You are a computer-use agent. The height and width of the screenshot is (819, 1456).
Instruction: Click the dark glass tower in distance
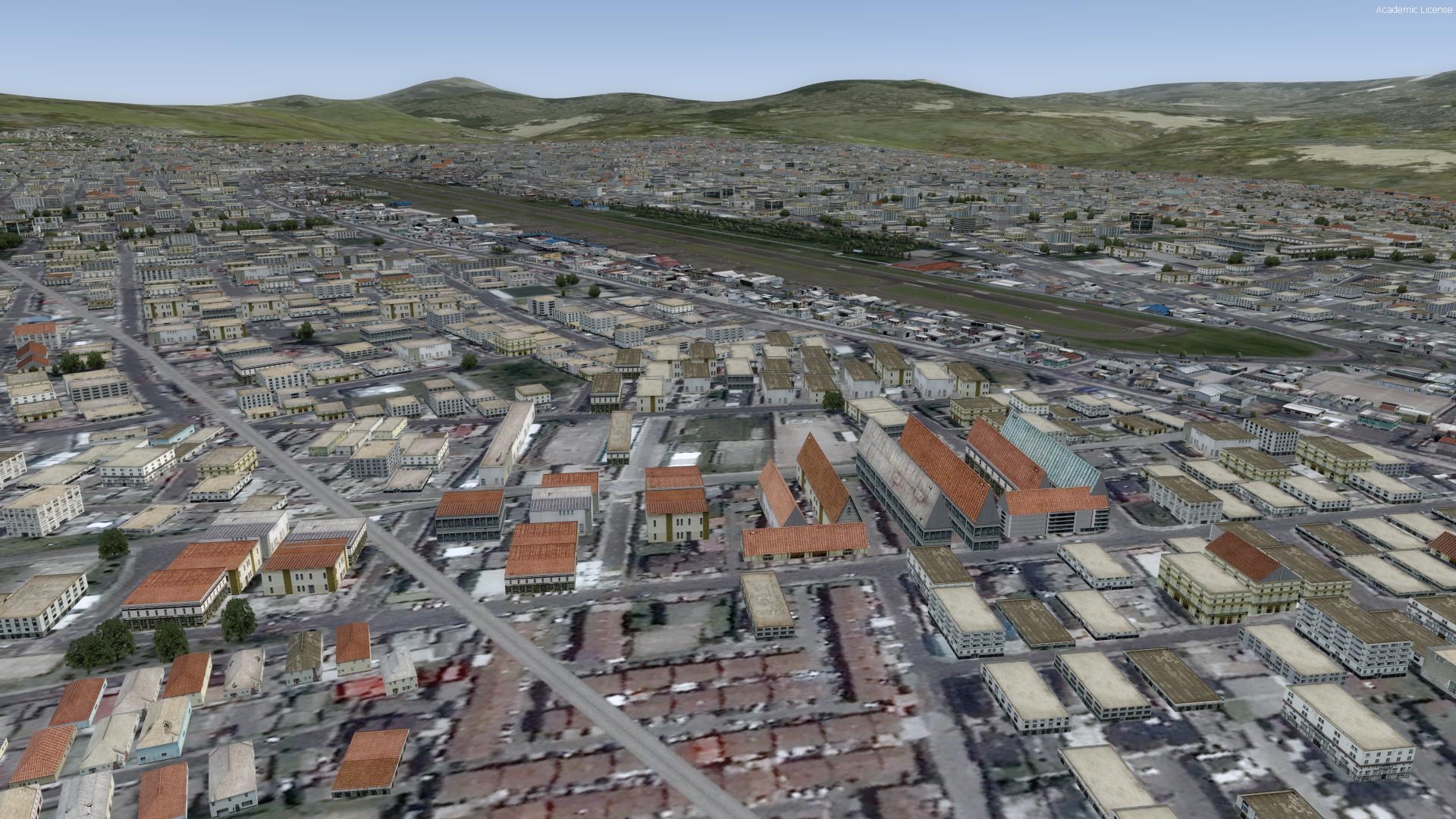click(1140, 221)
